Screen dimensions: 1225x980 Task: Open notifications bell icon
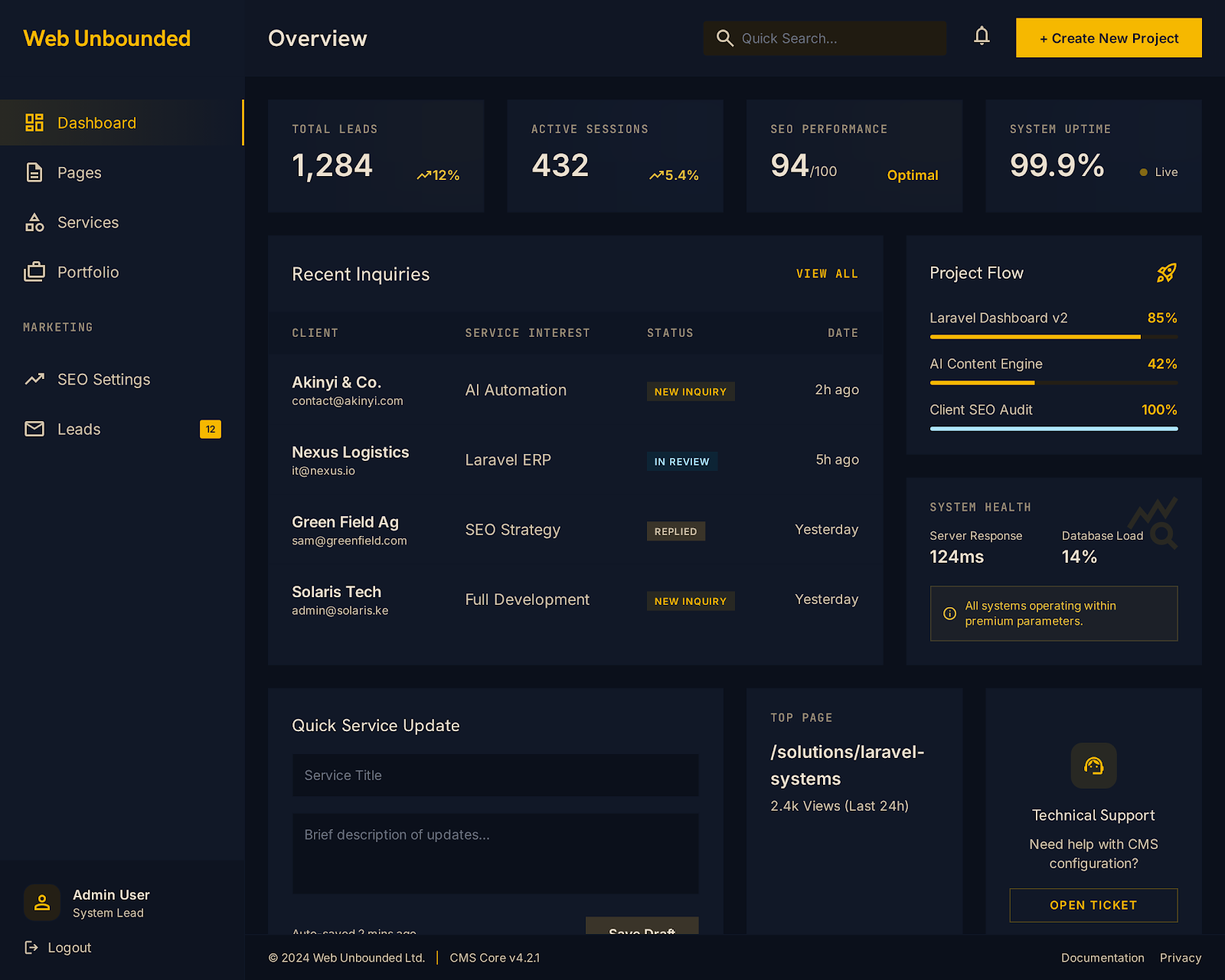coord(982,36)
